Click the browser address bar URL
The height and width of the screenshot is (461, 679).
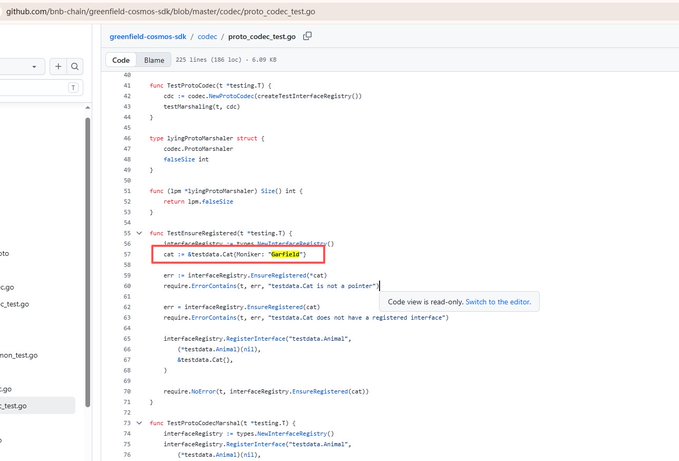(x=161, y=12)
